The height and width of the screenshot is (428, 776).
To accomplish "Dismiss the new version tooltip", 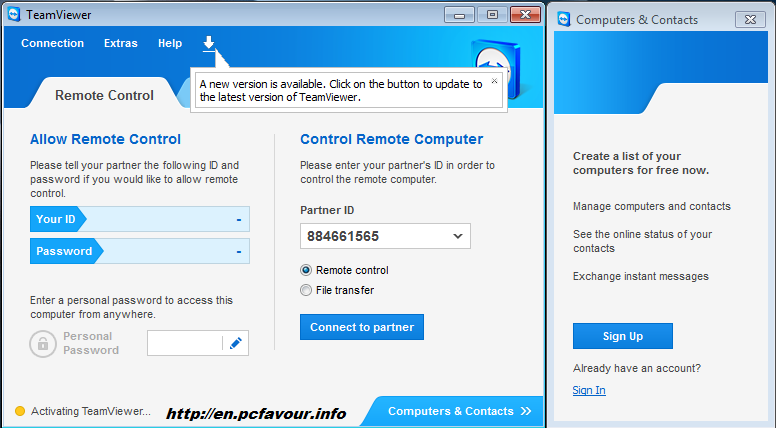I will 494,81.
